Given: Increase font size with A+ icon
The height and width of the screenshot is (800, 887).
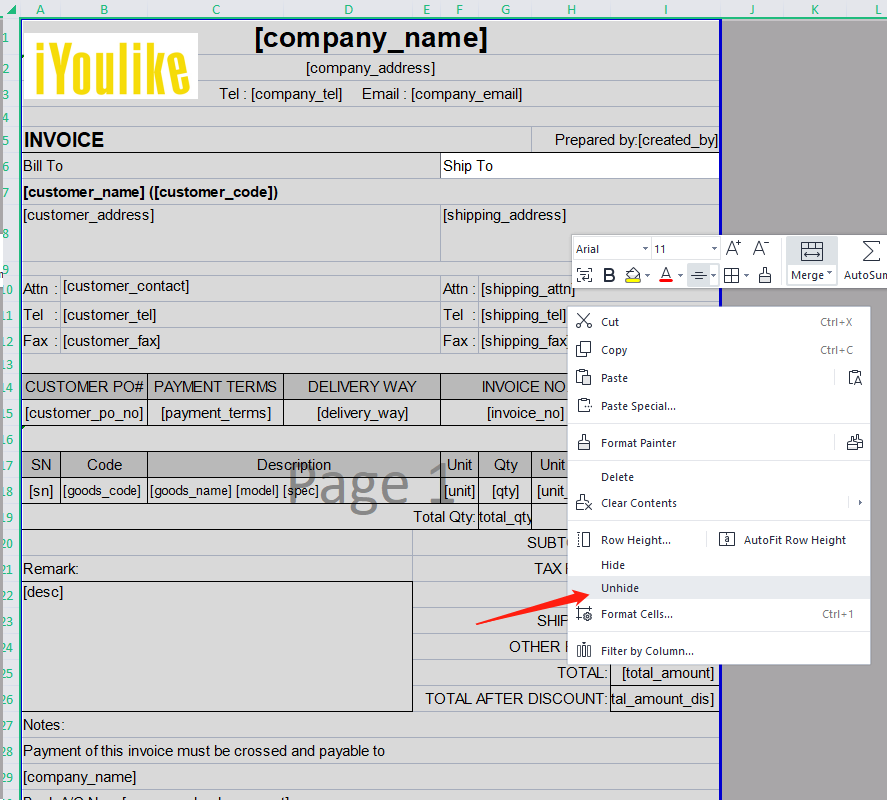Looking at the screenshot, I should click(733, 248).
